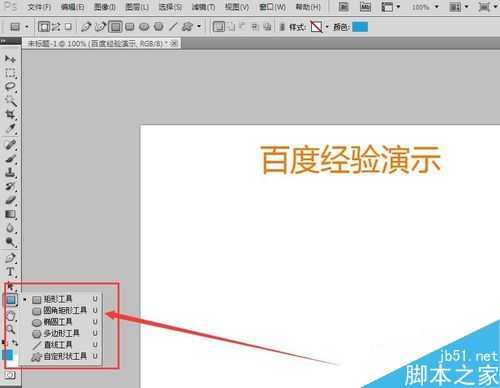Select the History Brush tool
The height and width of the screenshot is (388, 500).
[x=10, y=186]
